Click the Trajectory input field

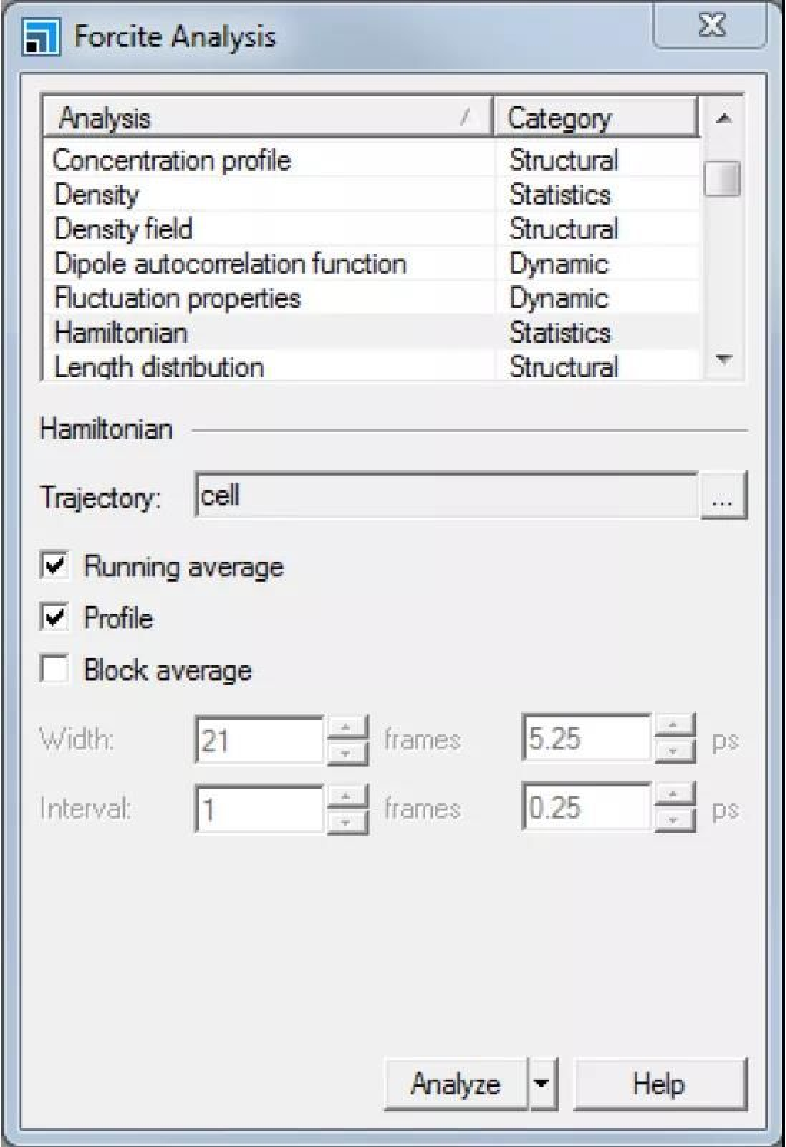(445, 497)
